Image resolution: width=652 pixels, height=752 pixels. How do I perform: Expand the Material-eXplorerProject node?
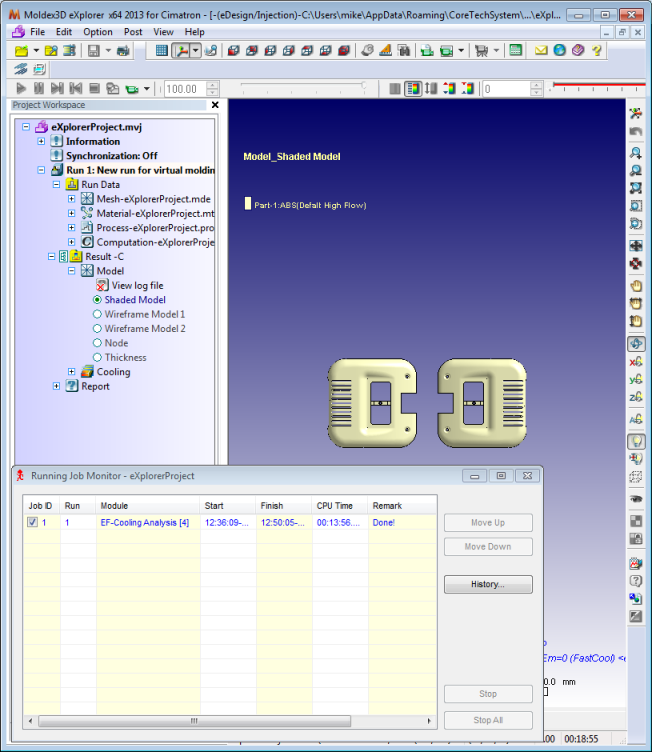pyautogui.click(x=71, y=213)
